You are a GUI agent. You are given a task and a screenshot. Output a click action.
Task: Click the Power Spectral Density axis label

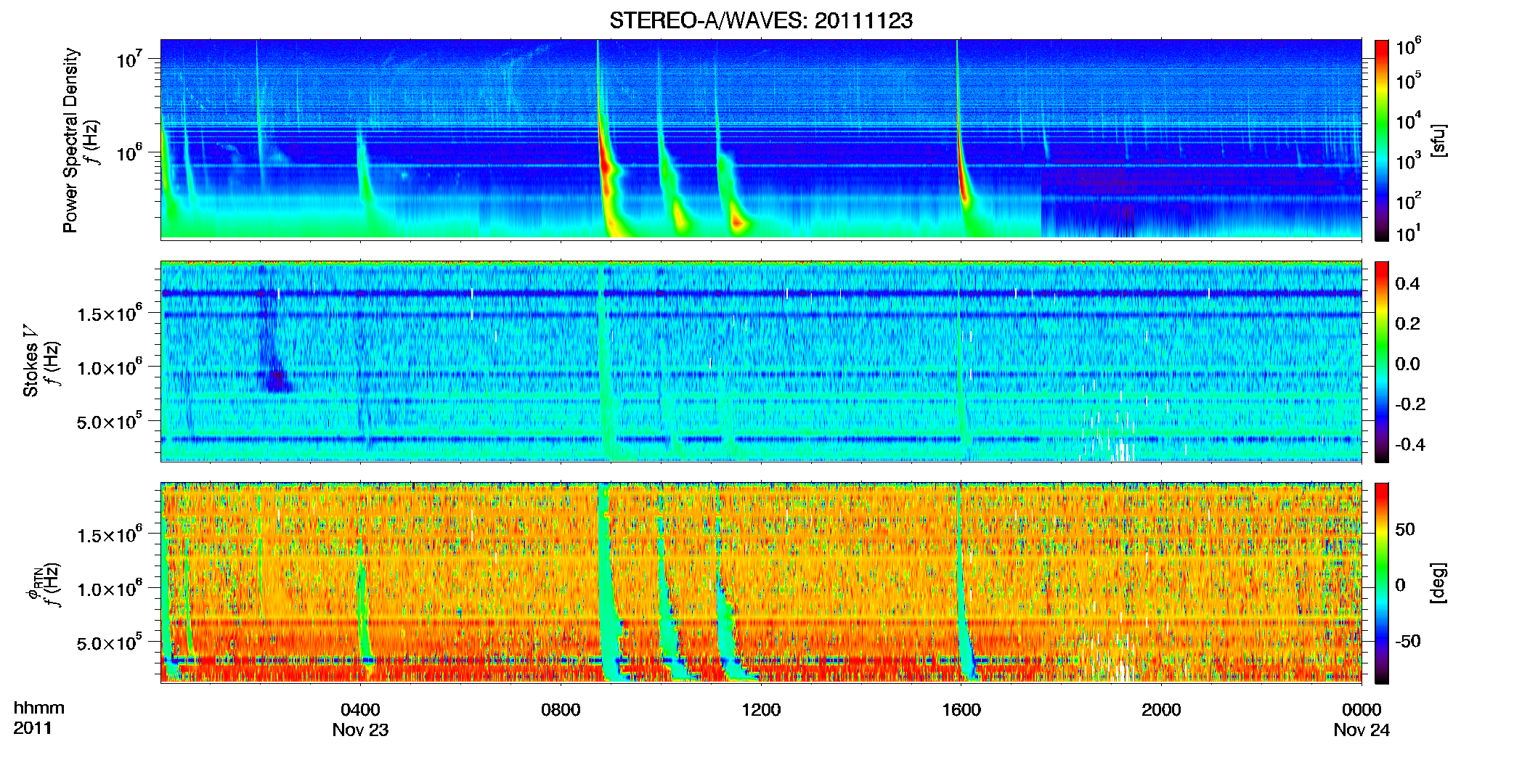tap(71, 140)
